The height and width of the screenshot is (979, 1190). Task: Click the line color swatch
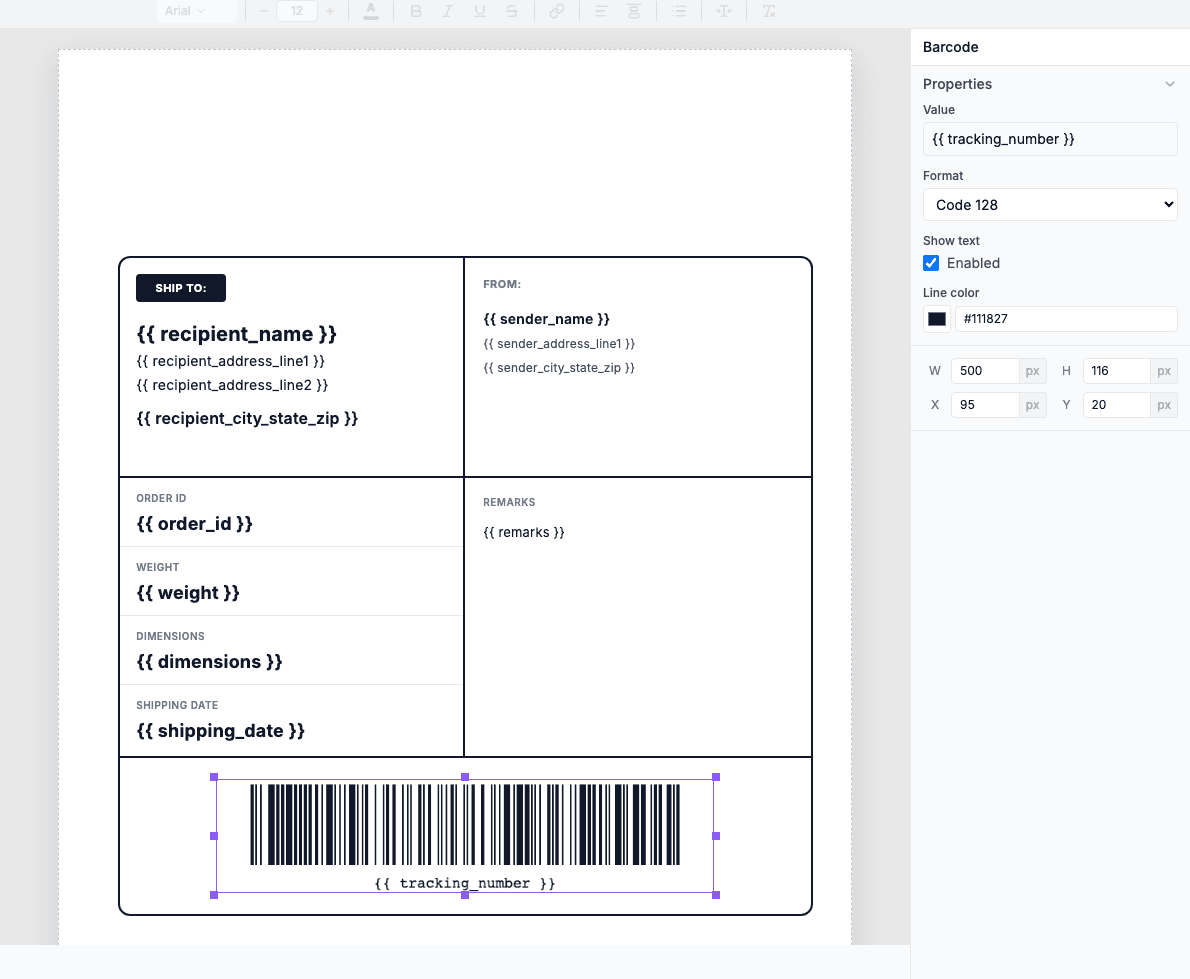pyautogui.click(x=936, y=318)
